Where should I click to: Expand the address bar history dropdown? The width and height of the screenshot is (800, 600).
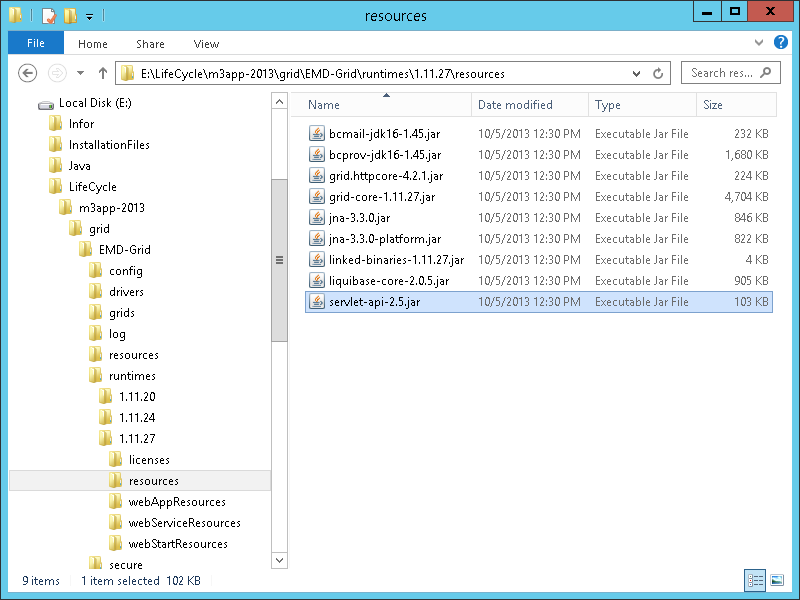(x=637, y=73)
